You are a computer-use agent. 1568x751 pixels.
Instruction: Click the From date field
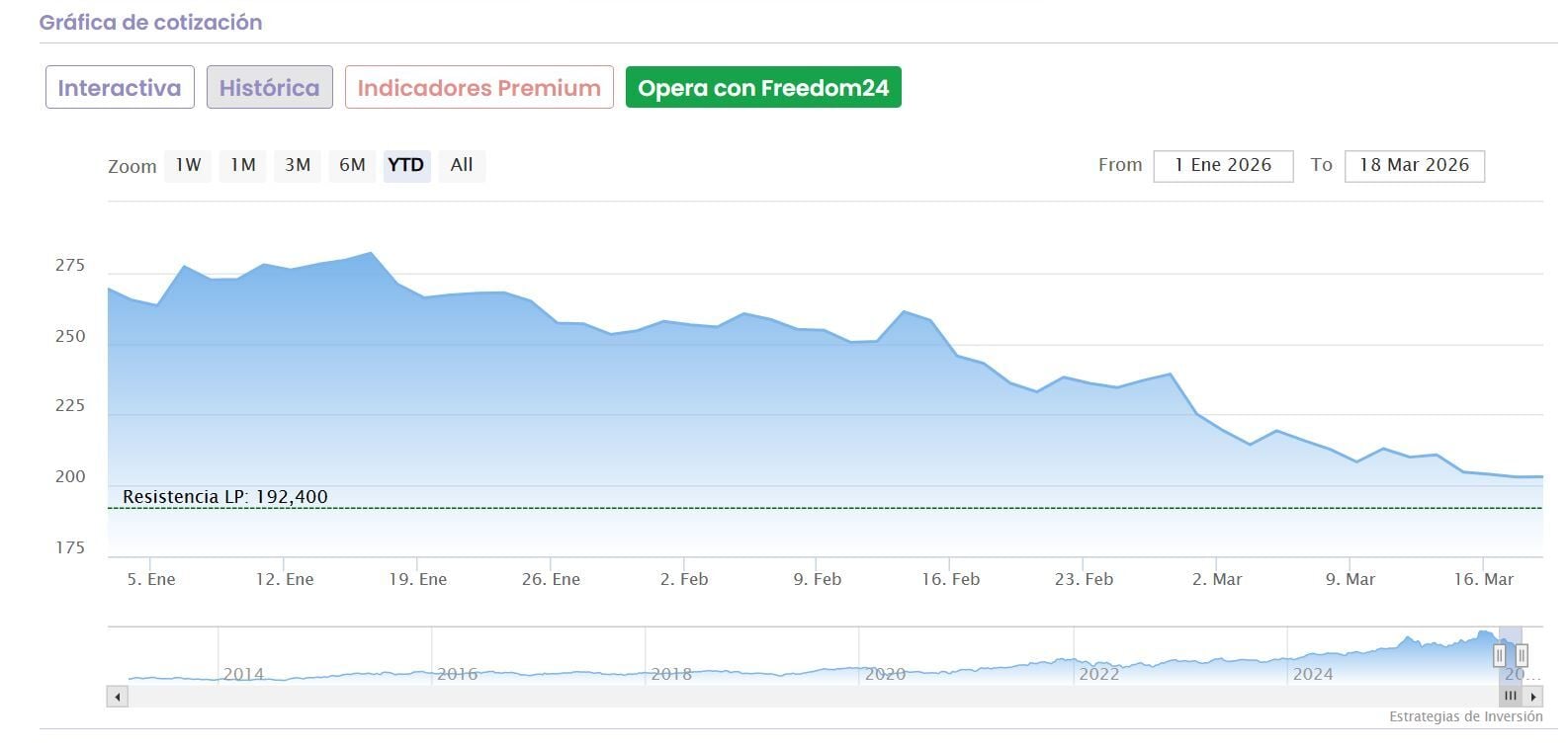click(1223, 165)
